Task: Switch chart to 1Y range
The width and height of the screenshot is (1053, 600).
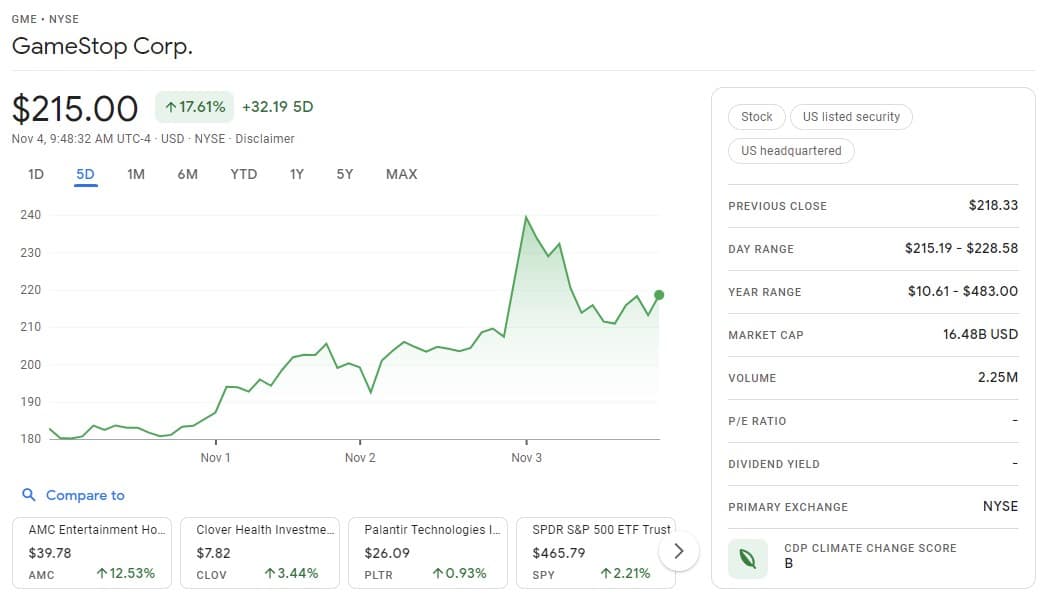Action: [x=297, y=175]
